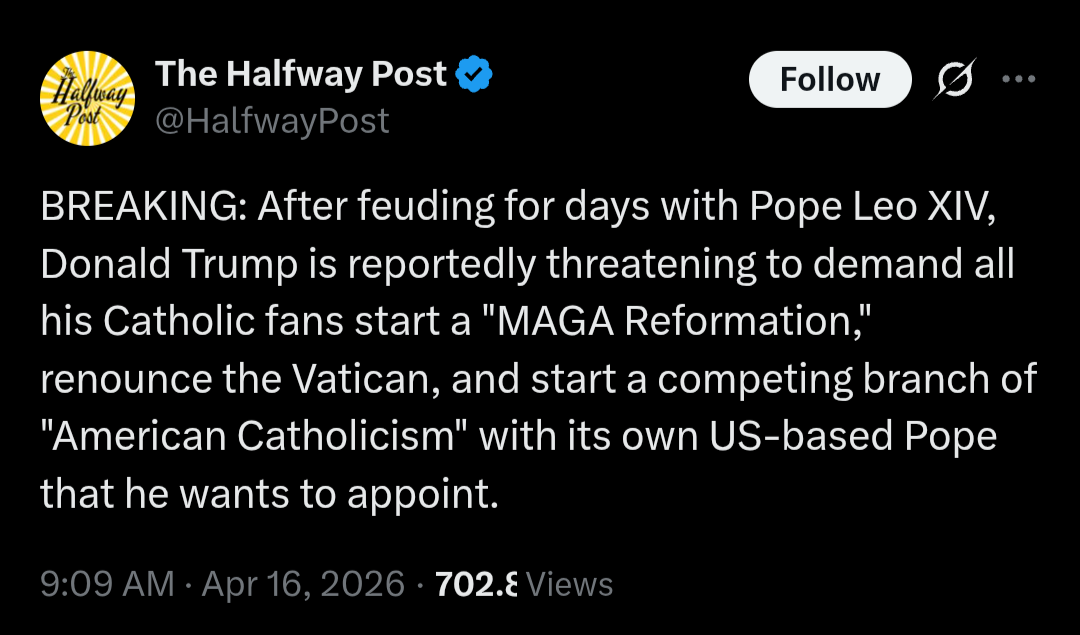
Task: Click the Views label
Action: click(x=569, y=583)
